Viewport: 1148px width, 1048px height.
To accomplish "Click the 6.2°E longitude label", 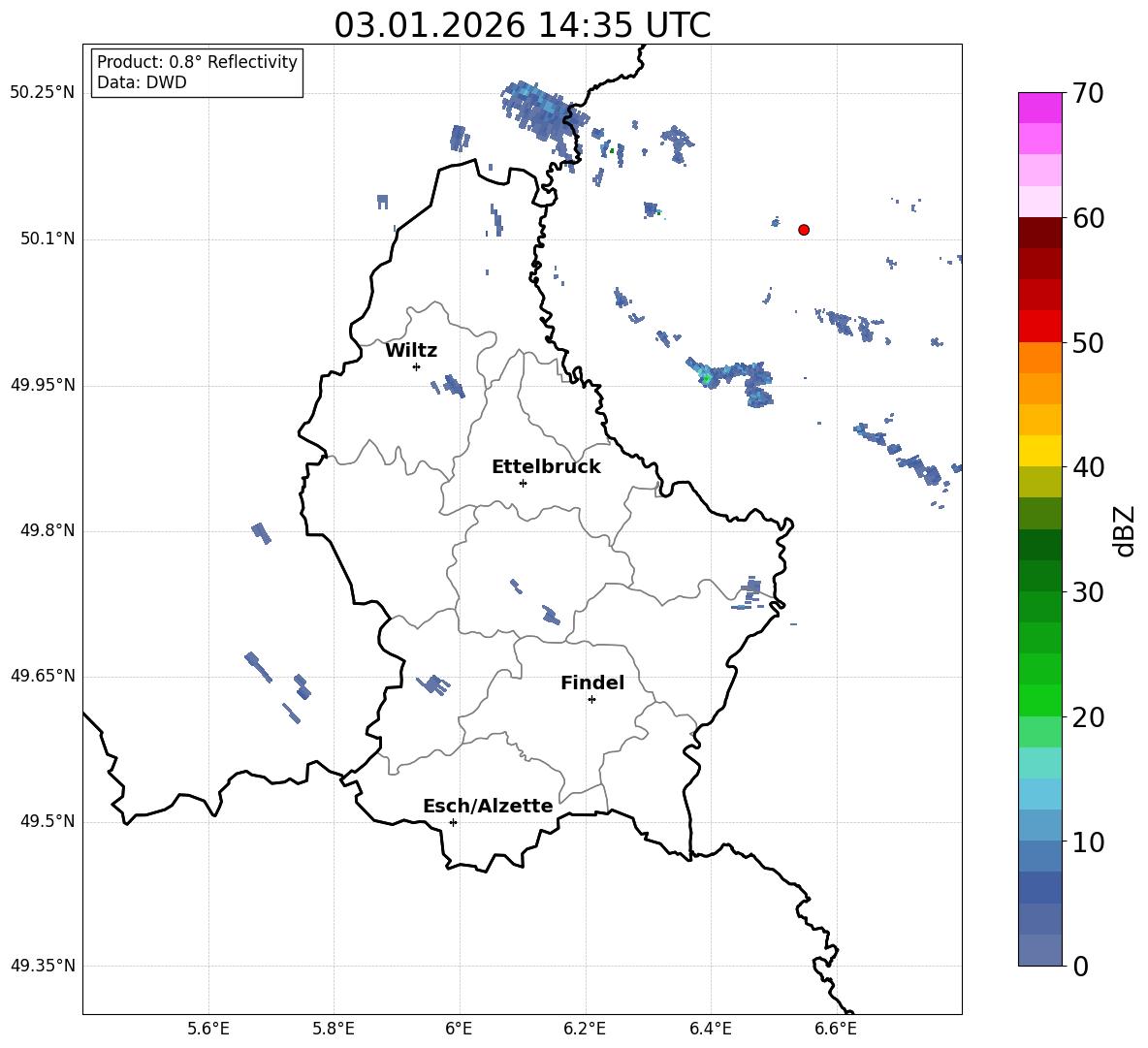I will [585, 1030].
